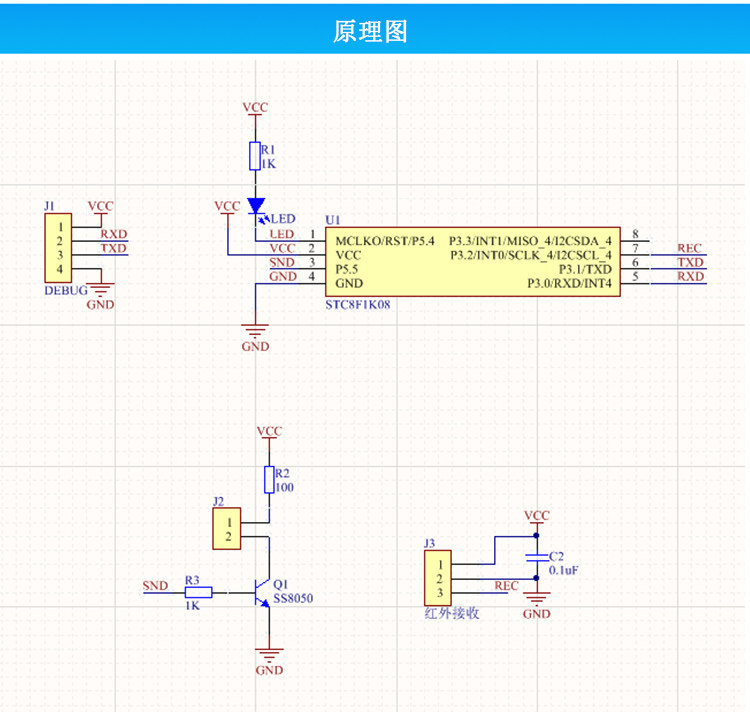Select the J3 designator label
The width and height of the screenshot is (750, 712).
click(430, 543)
